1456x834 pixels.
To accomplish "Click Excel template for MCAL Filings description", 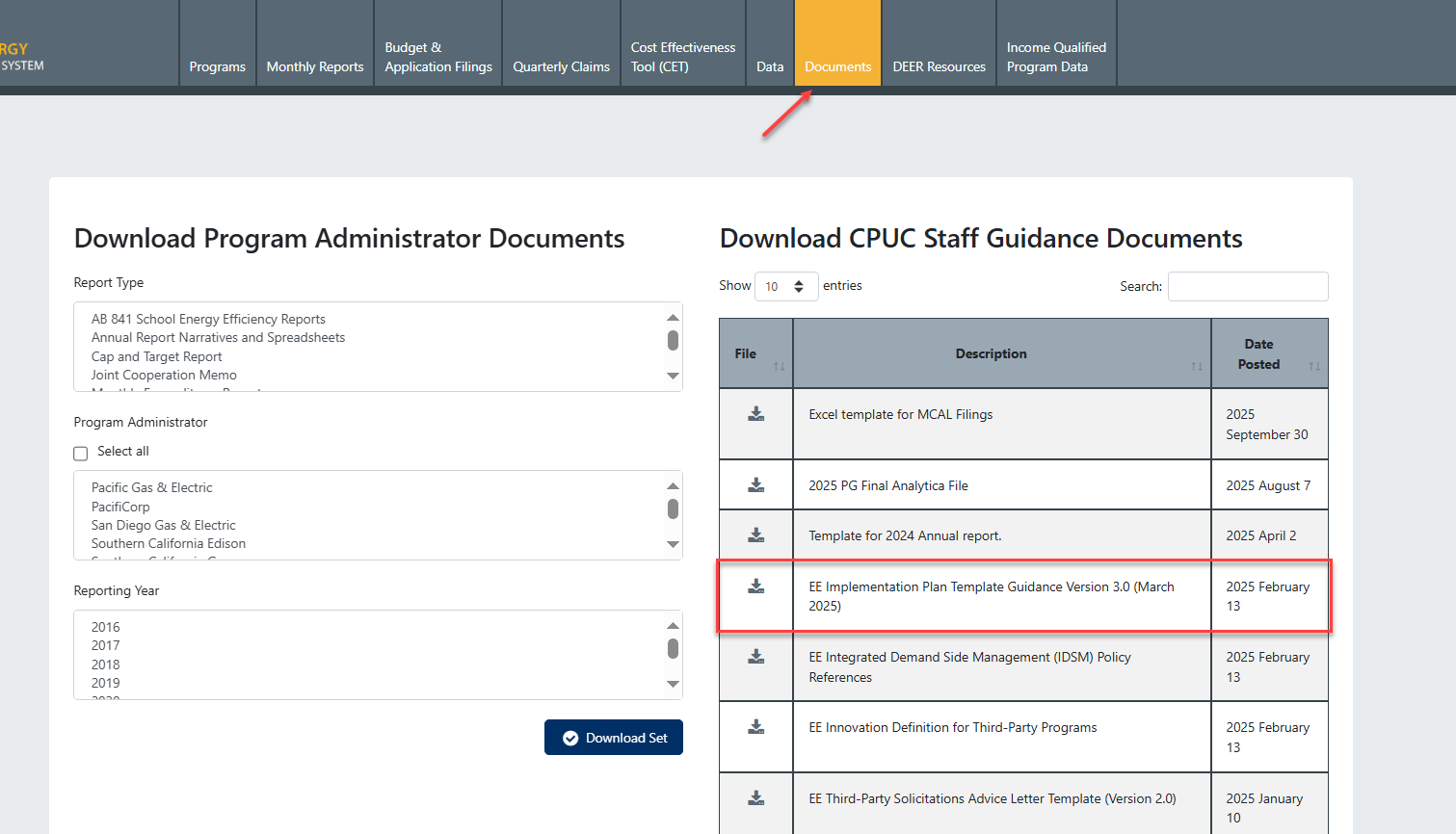I will 901,414.
